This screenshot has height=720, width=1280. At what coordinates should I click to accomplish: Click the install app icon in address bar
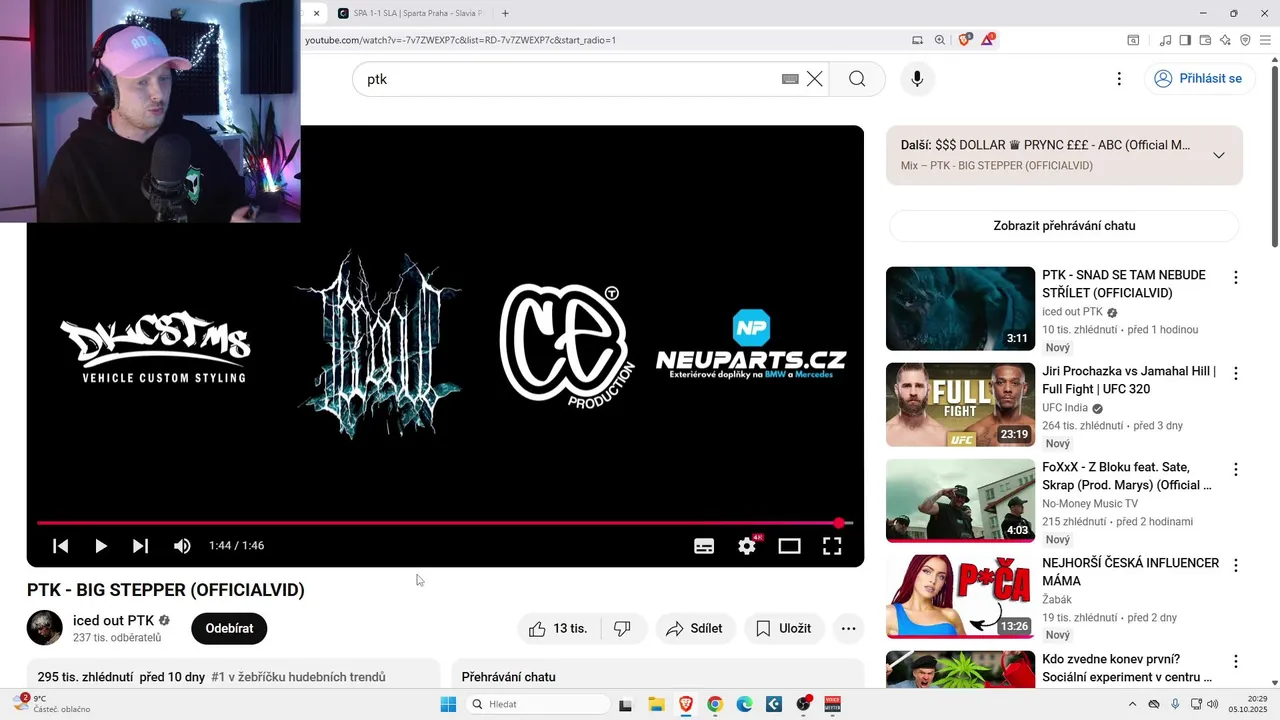tap(917, 40)
